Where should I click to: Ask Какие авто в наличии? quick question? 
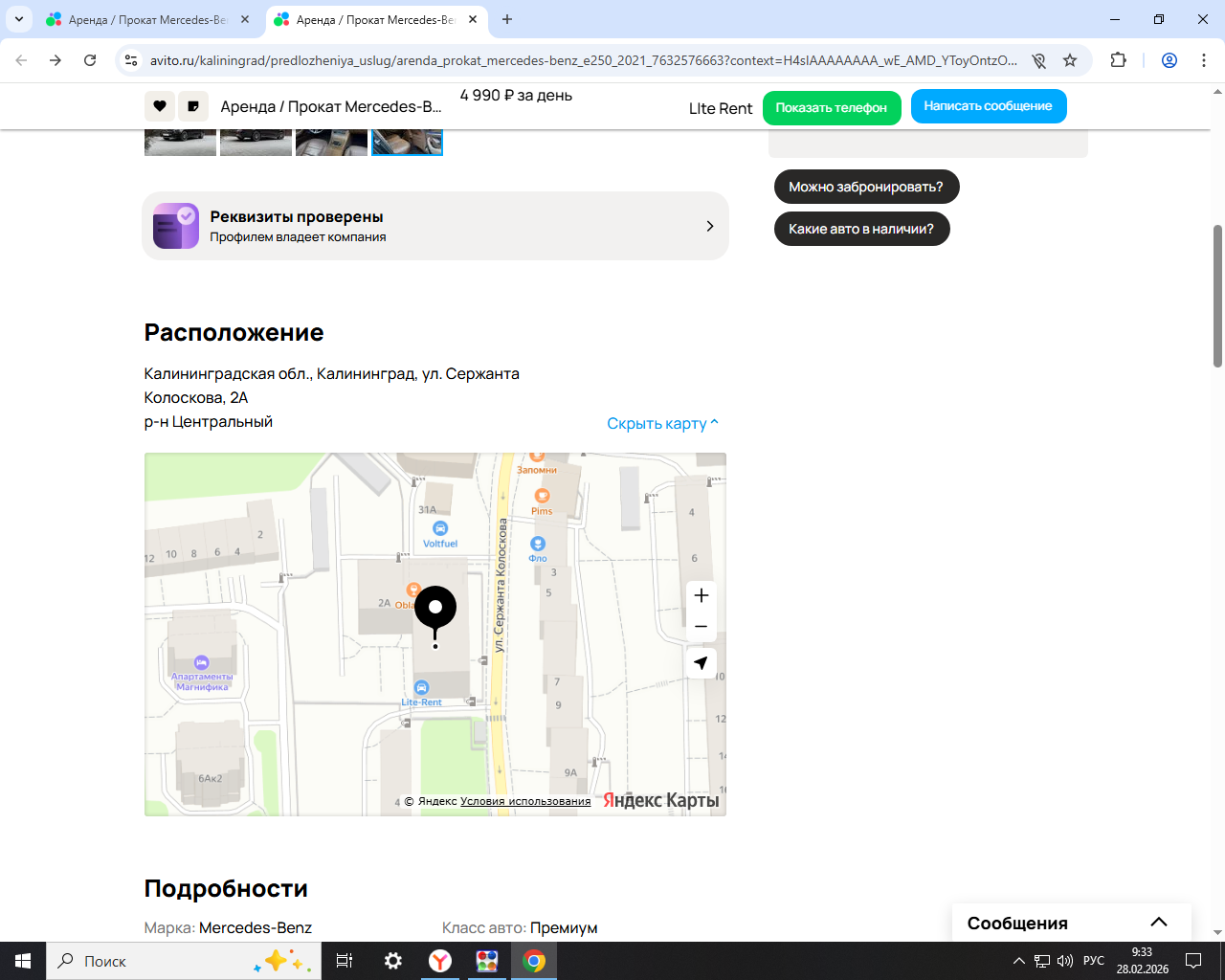click(861, 229)
